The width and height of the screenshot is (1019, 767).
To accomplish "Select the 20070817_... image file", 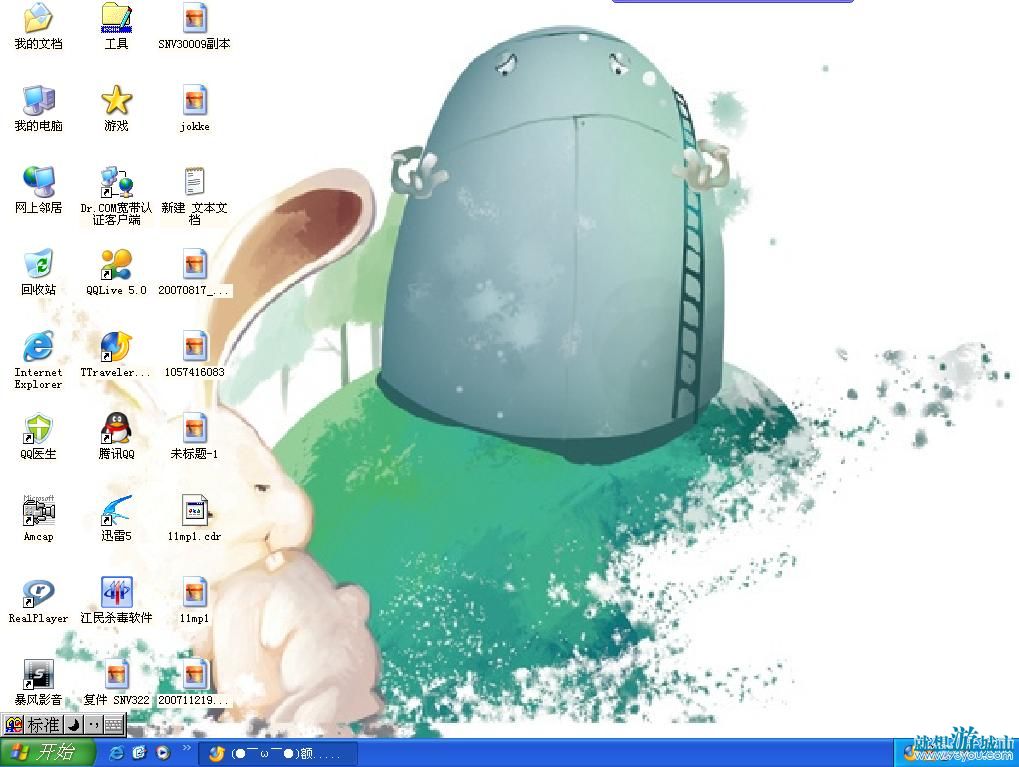I will coord(194,272).
